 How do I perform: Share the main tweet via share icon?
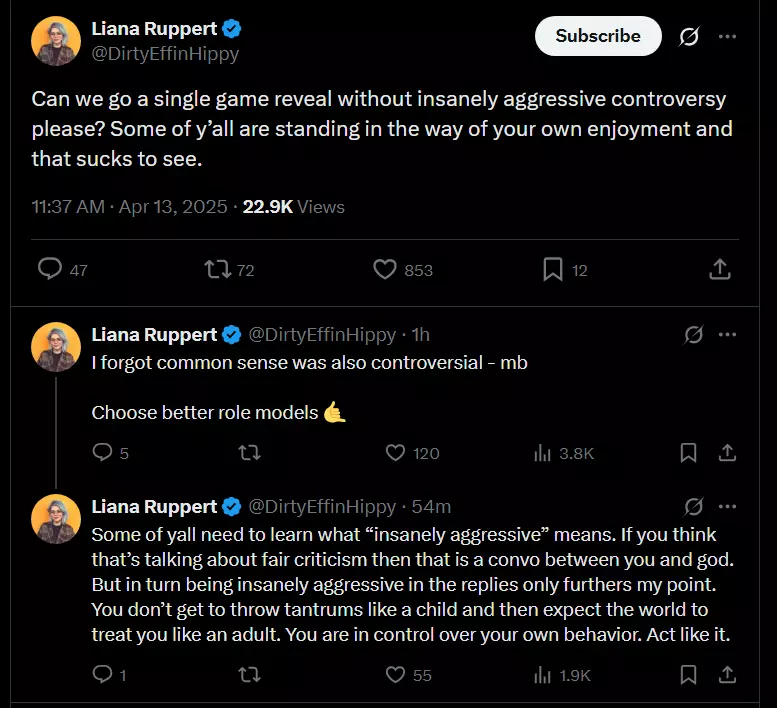[720, 270]
